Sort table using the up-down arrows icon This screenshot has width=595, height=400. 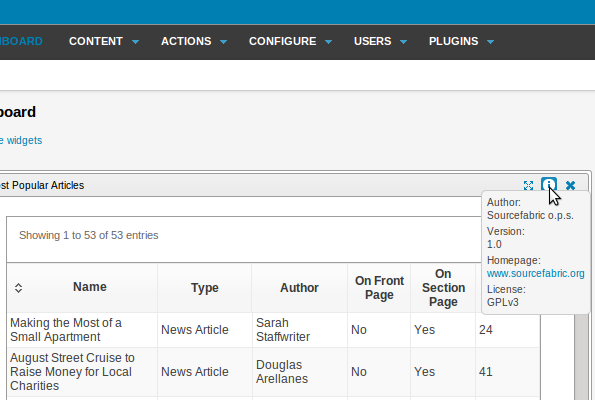pyautogui.click(x=18, y=288)
